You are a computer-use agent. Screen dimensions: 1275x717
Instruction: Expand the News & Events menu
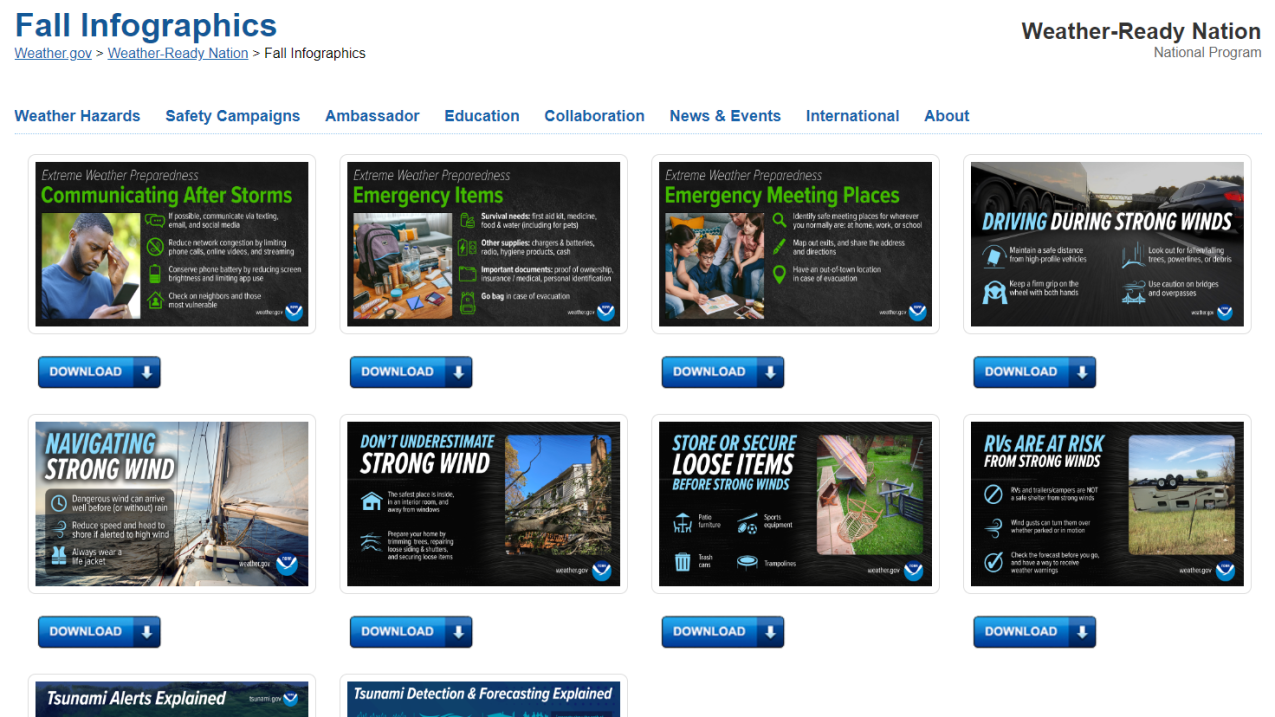(x=725, y=116)
